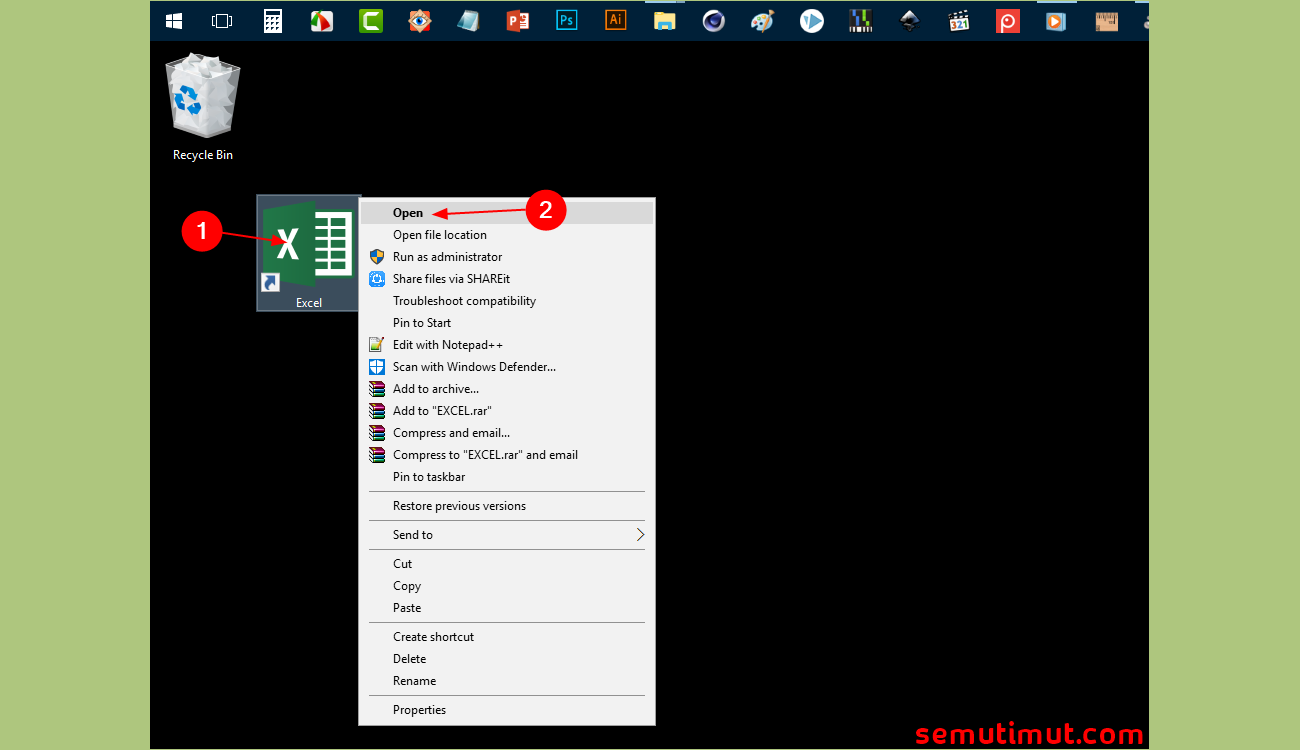The width and height of the screenshot is (1300, 750).
Task: Select Rename from the context menu
Action: 507,681
